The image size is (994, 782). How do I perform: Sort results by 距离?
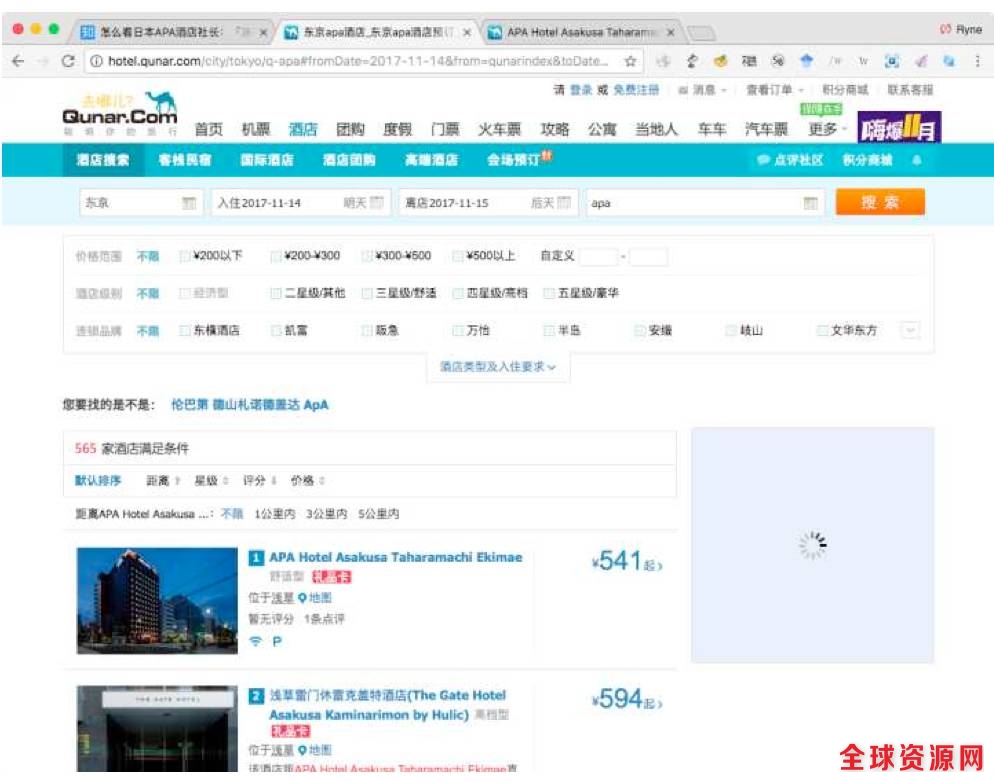point(164,481)
